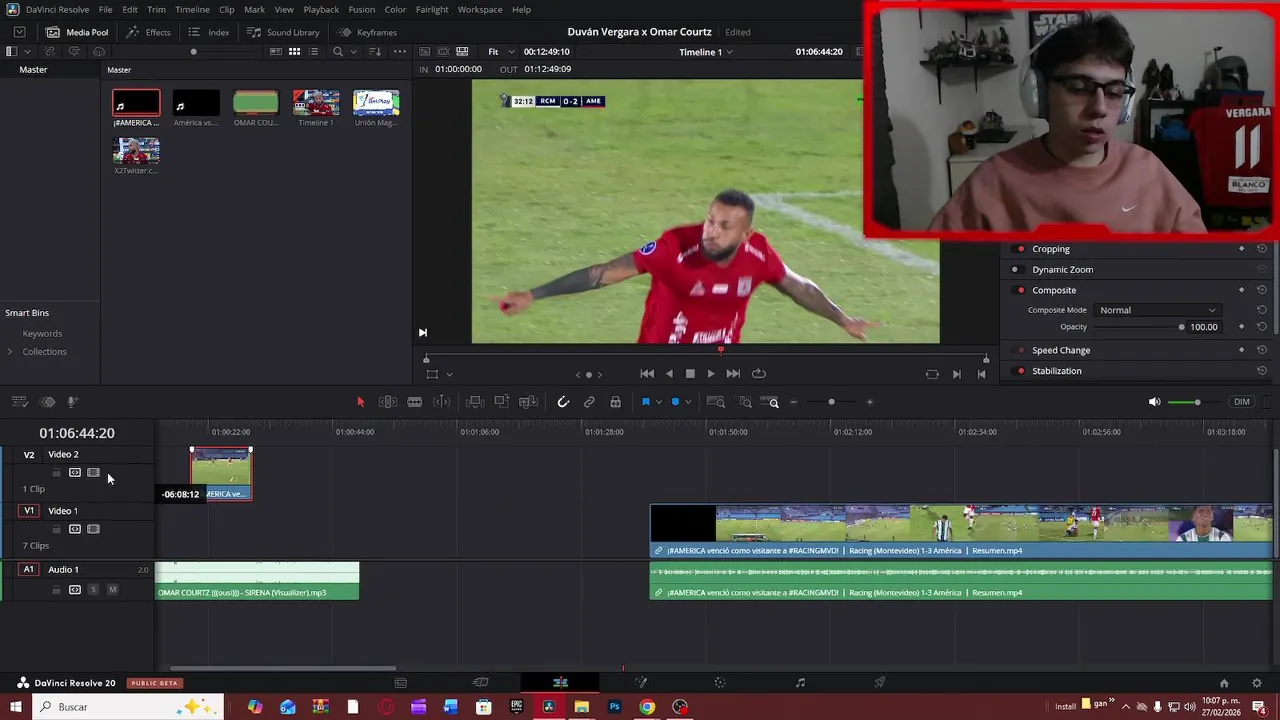
Task: Open Google Chrome from the taskbar
Action: pos(647,707)
